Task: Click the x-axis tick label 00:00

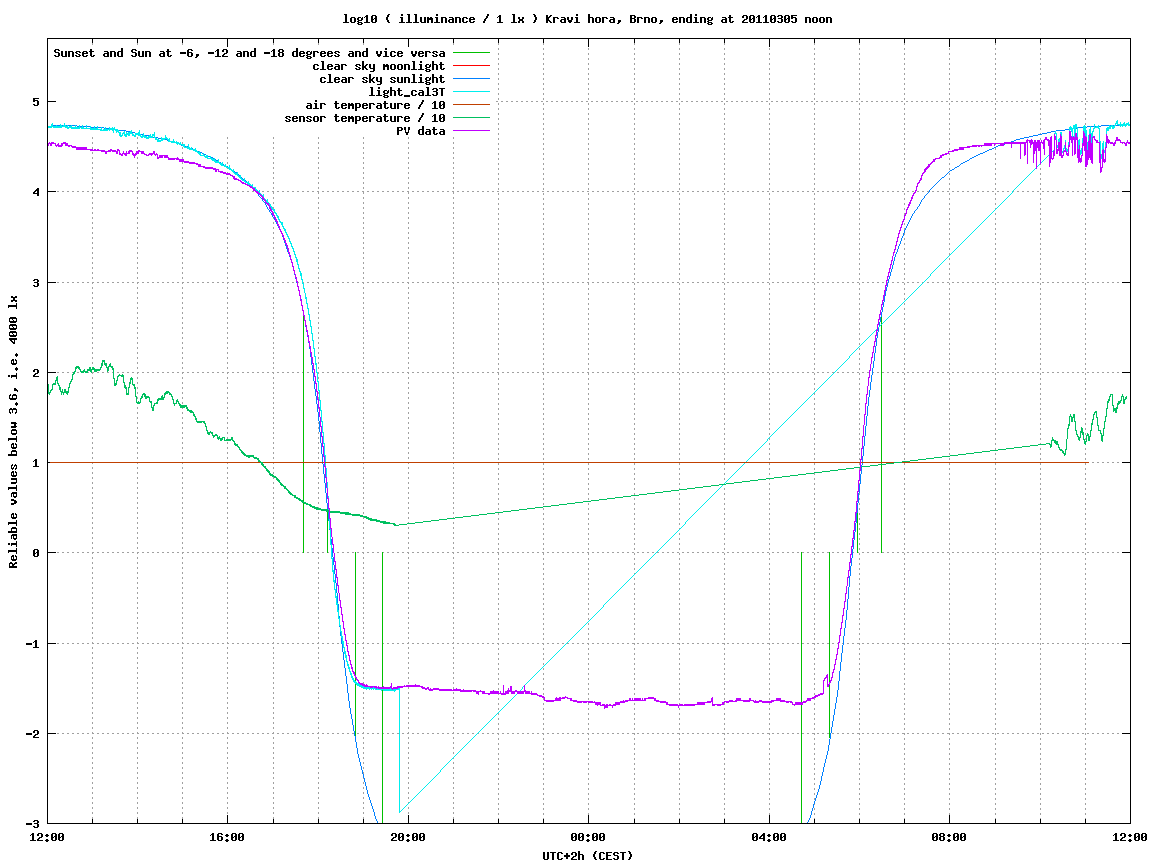Action: point(589,837)
